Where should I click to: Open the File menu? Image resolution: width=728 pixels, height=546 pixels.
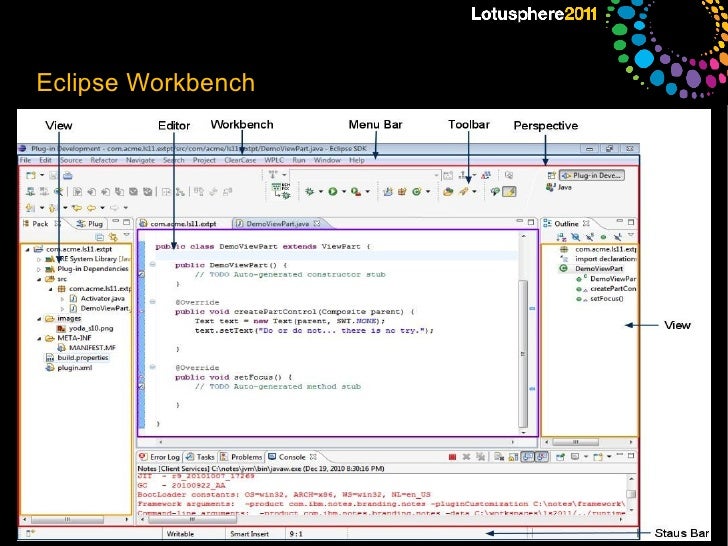(x=25, y=160)
